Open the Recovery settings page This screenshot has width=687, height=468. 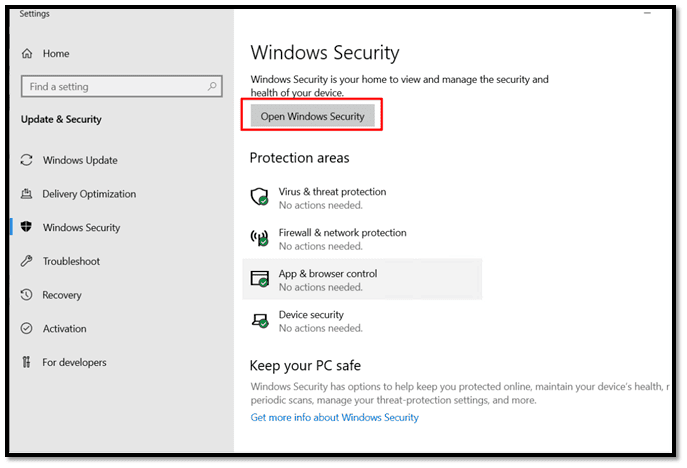tap(62, 295)
